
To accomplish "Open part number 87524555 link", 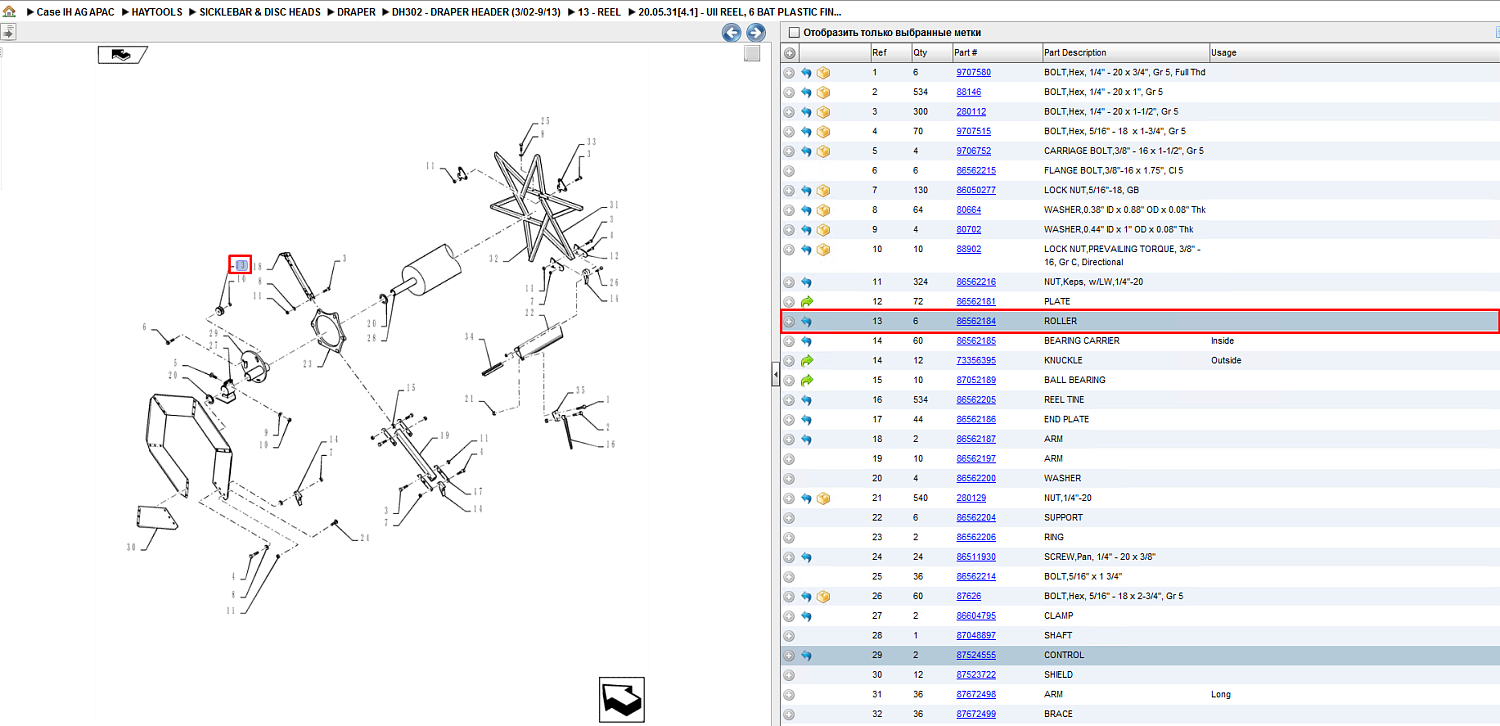I will click(976, 655).
